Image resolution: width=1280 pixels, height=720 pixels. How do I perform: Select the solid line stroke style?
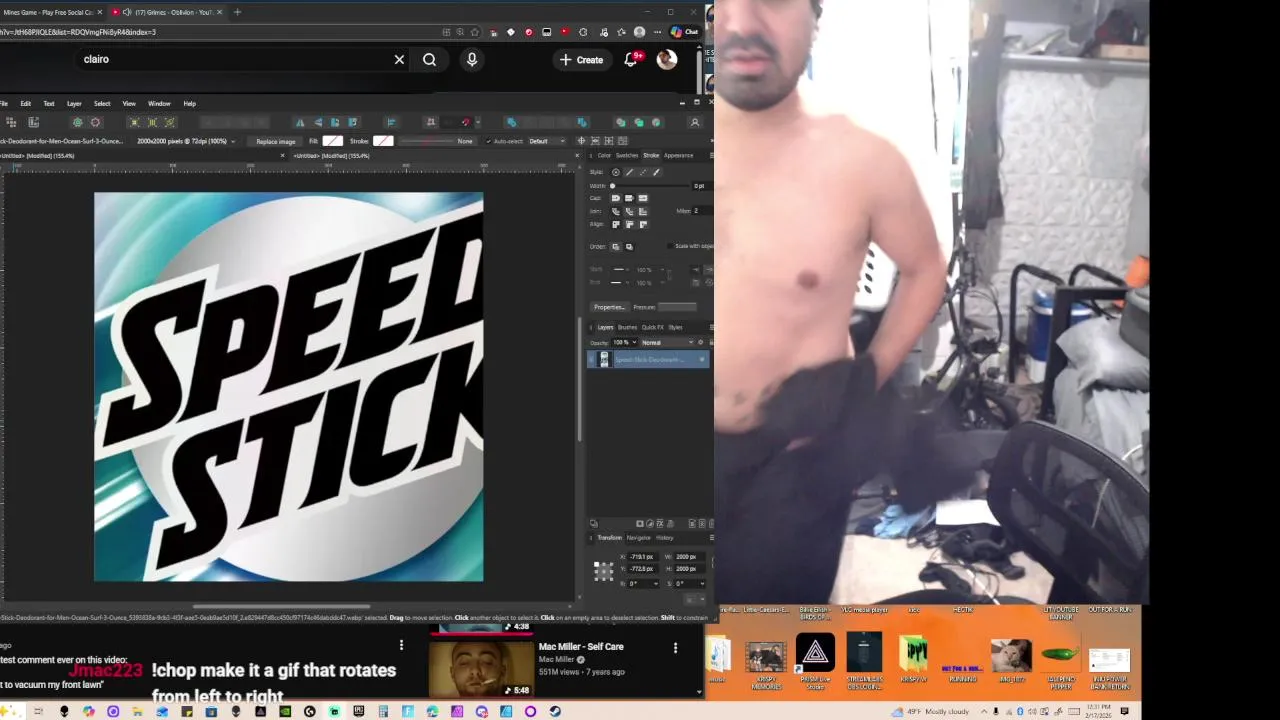(629, 172)
